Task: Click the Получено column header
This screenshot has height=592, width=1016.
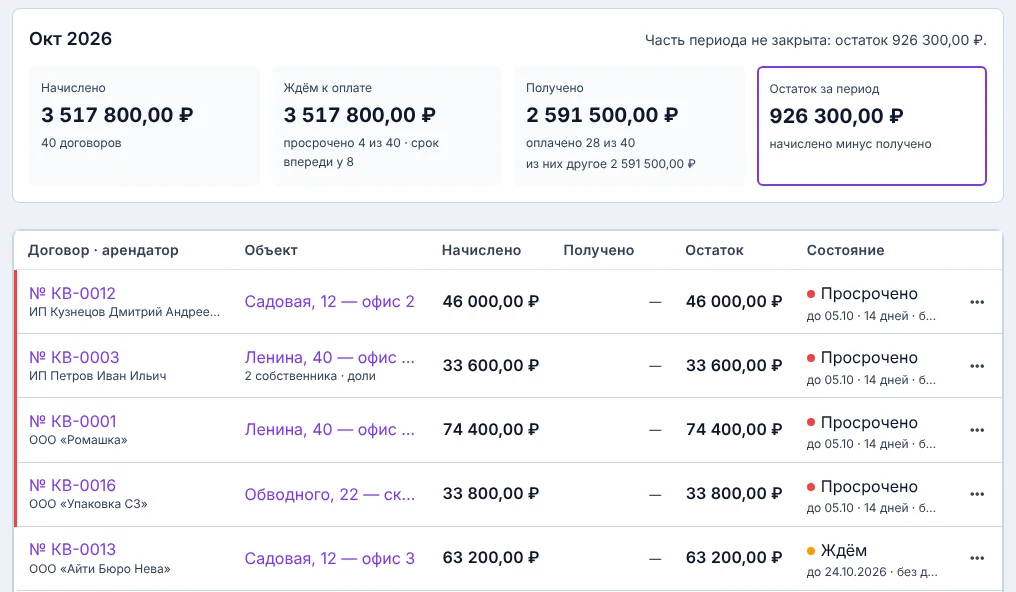Action: 599,251
